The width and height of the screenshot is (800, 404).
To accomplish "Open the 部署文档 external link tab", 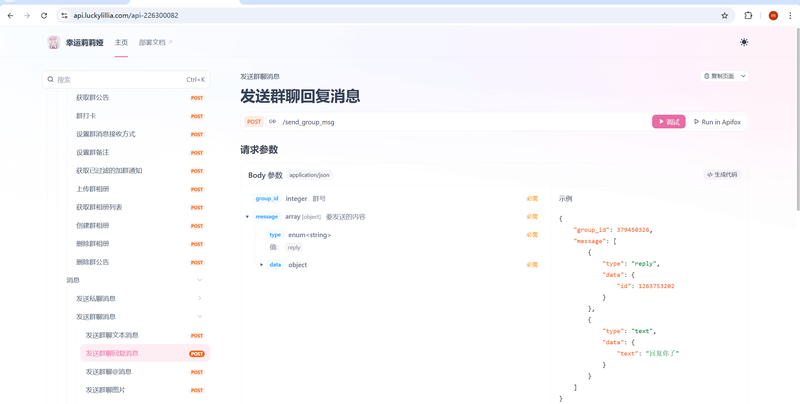I will point(155,43).
